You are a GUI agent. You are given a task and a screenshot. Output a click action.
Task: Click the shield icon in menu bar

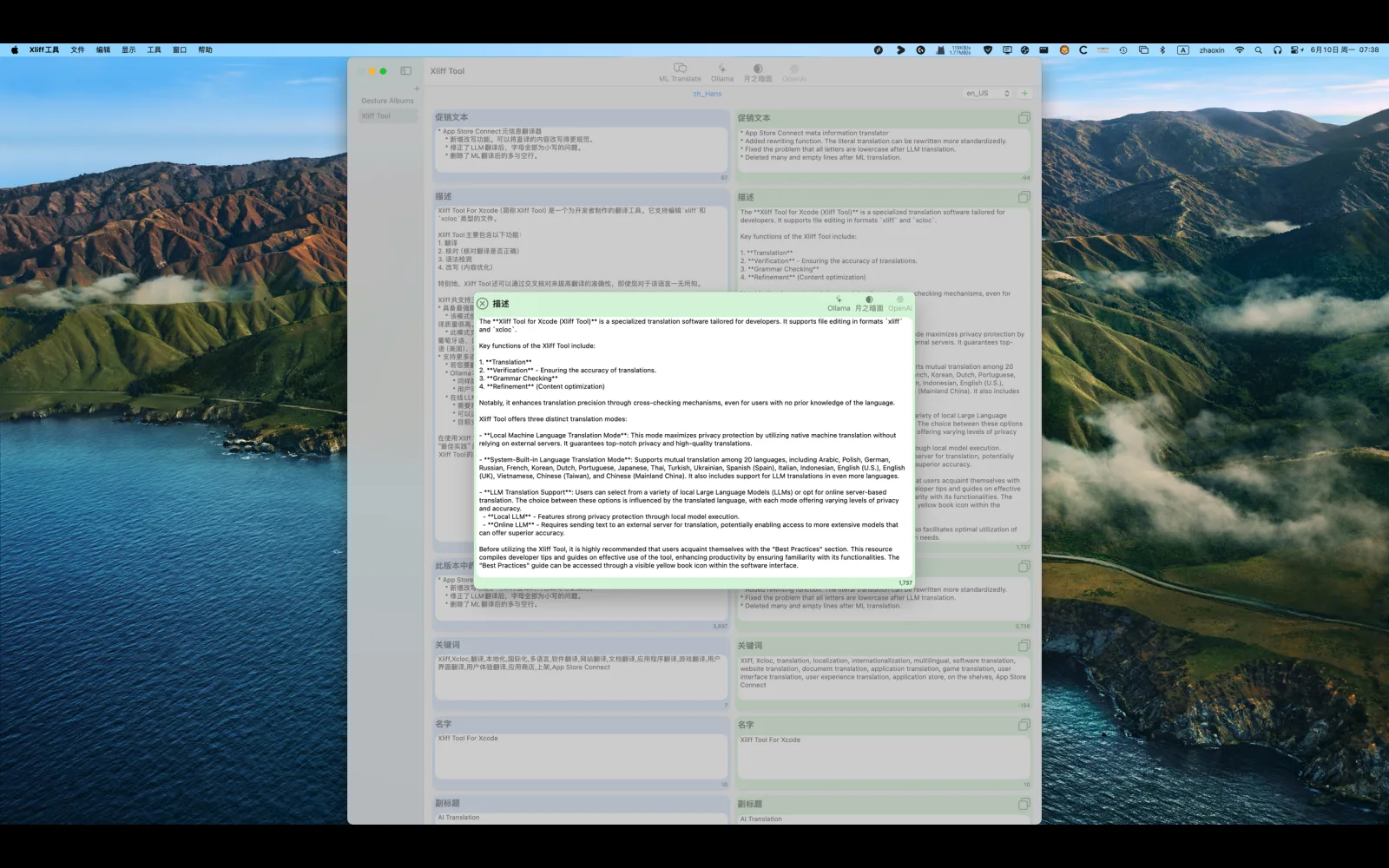tap(988, 50)
